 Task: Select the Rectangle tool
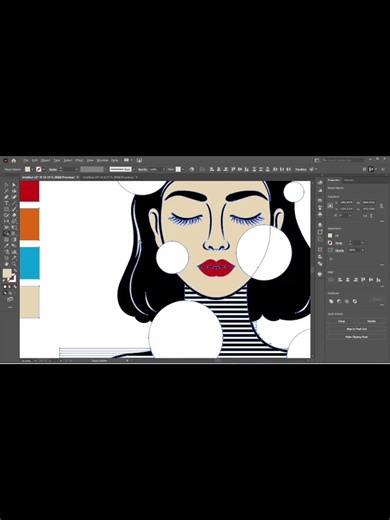[x=6, y=209]
